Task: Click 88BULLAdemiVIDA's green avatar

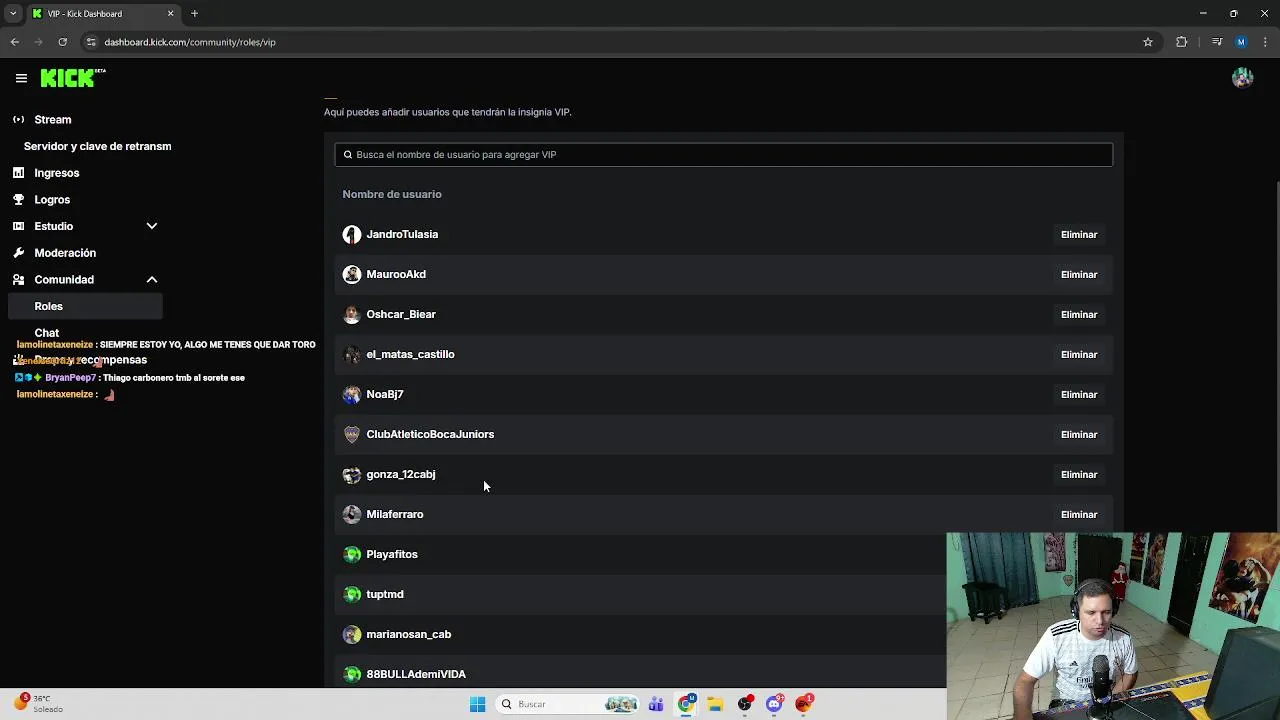Action: click(352, 674)
